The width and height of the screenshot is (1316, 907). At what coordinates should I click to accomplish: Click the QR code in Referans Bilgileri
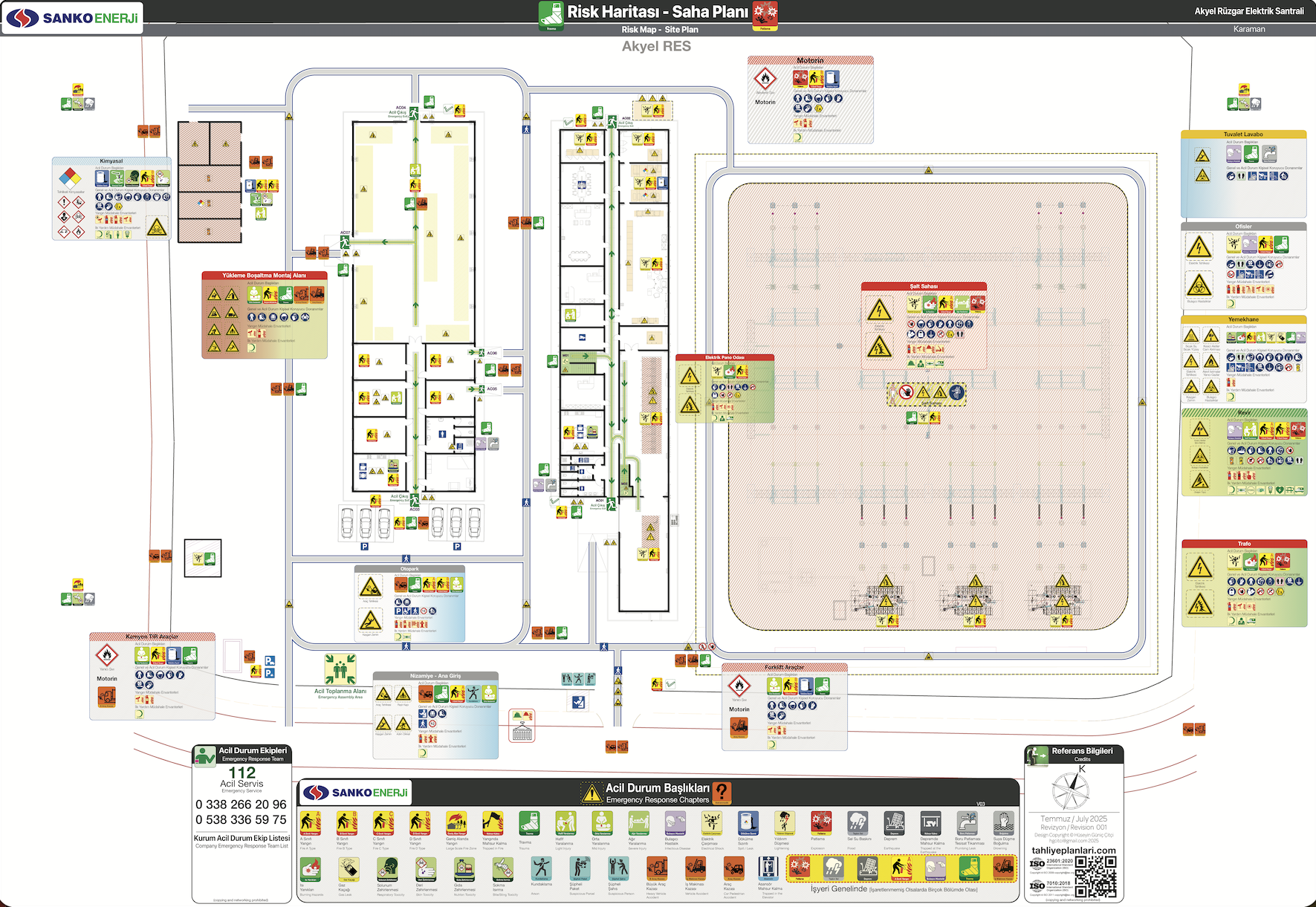[1095, 877]
